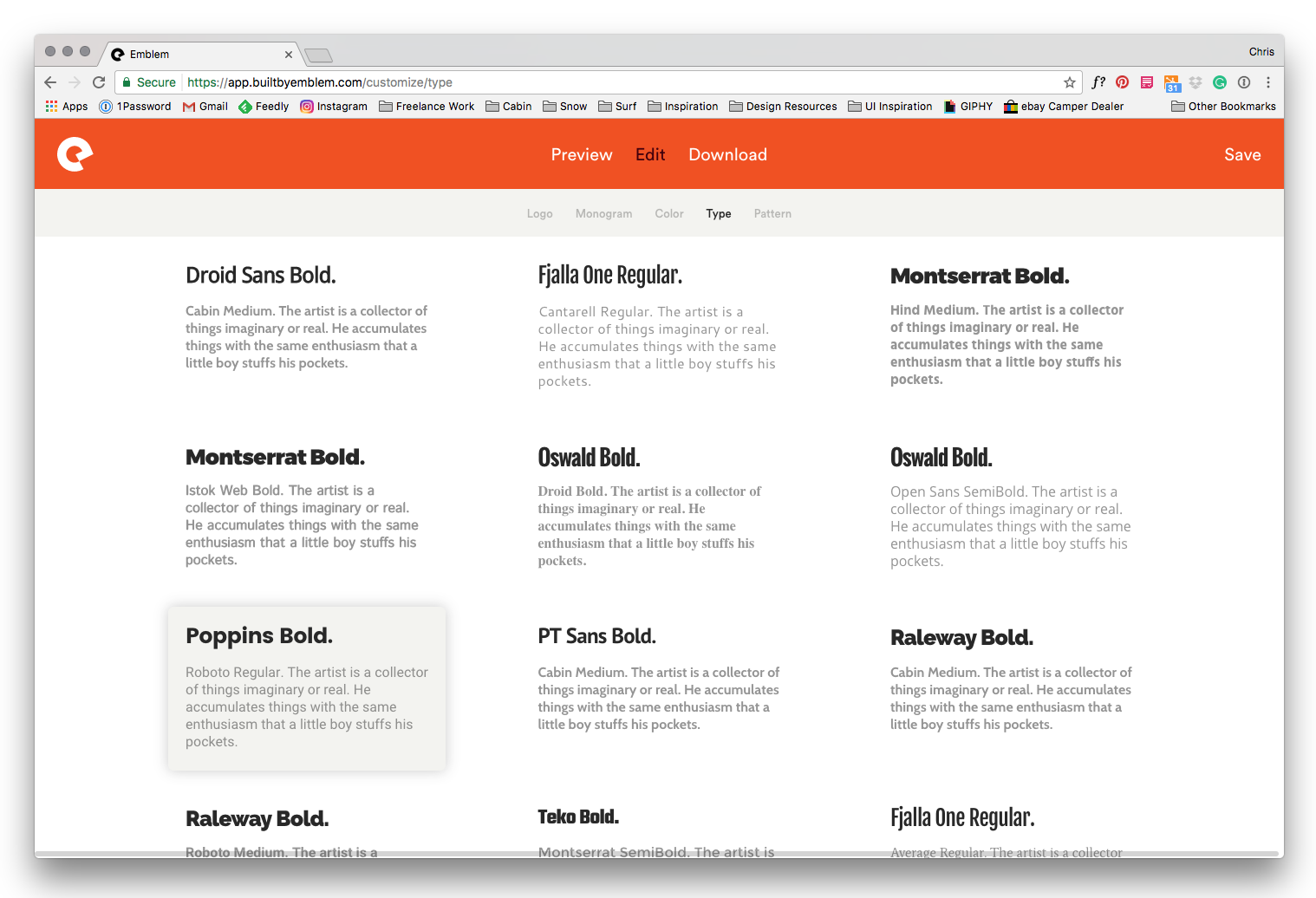Screen dimensions: 1316x898
Task: Click the Pinterest extension icon
Action: 1123,82
